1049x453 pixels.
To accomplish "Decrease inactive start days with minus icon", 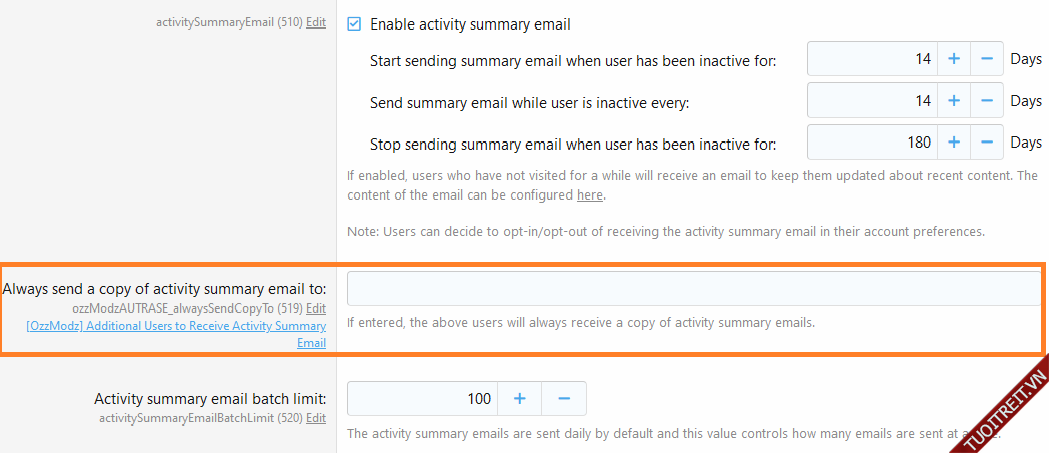I will tap(986, 59).
